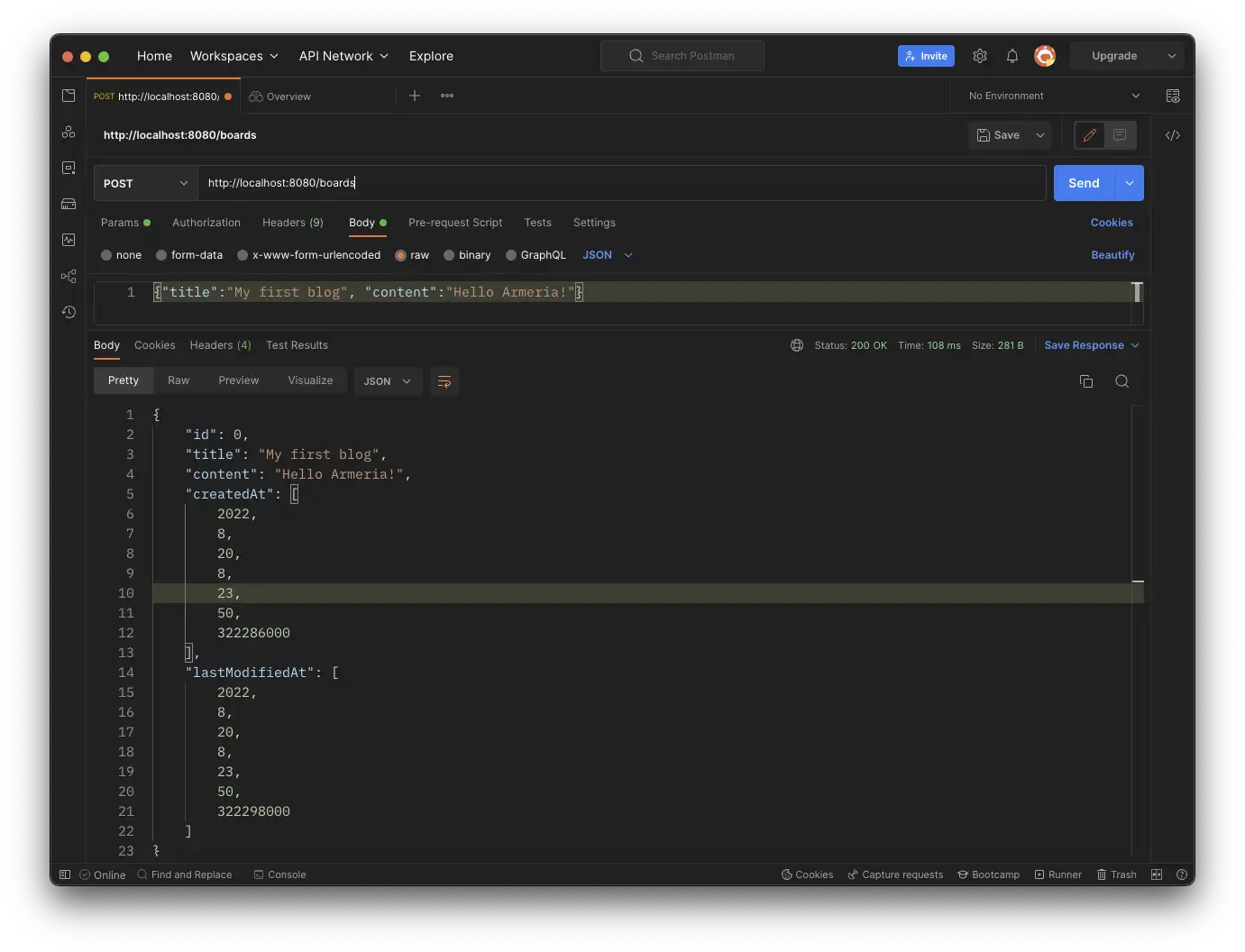1245x952 pixels.
Task: Expand the Workspaces menu
Action: pos(234,56)
